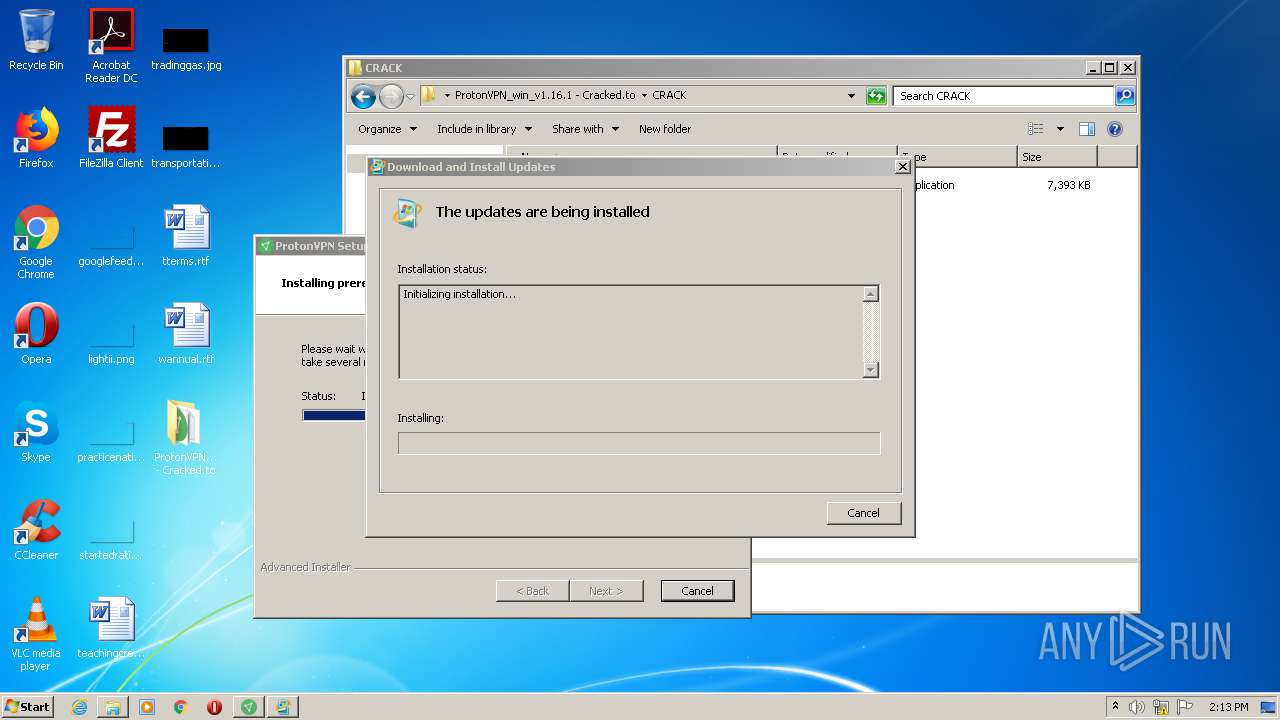This screenshot has width=1280, height=720.
Task: Open teachingcre document on desktop
Action: (x=111, y=628)
